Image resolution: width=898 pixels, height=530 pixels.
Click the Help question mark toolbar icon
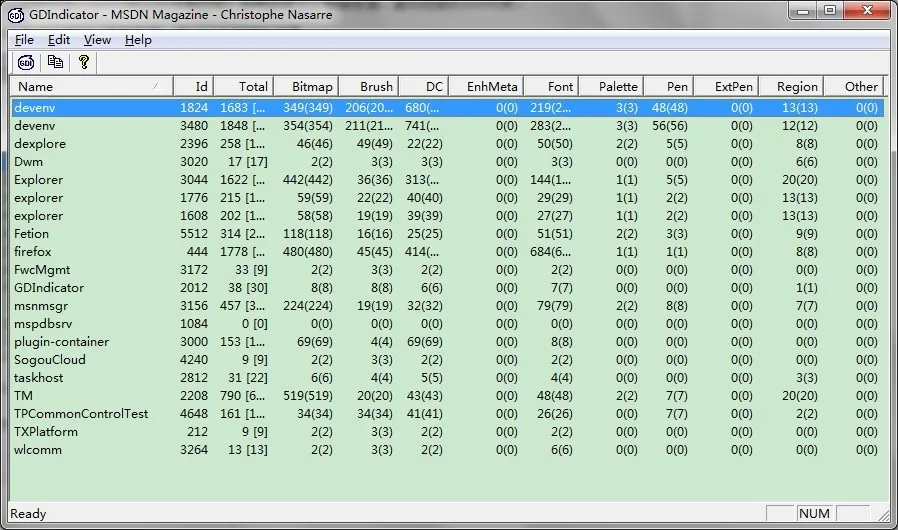pyautogui.click(x=84, y=62)
